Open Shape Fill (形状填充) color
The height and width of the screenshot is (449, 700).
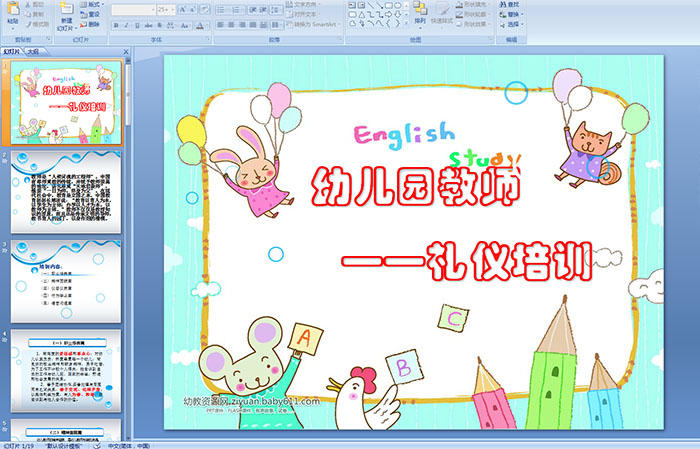[x=474, y=4]
